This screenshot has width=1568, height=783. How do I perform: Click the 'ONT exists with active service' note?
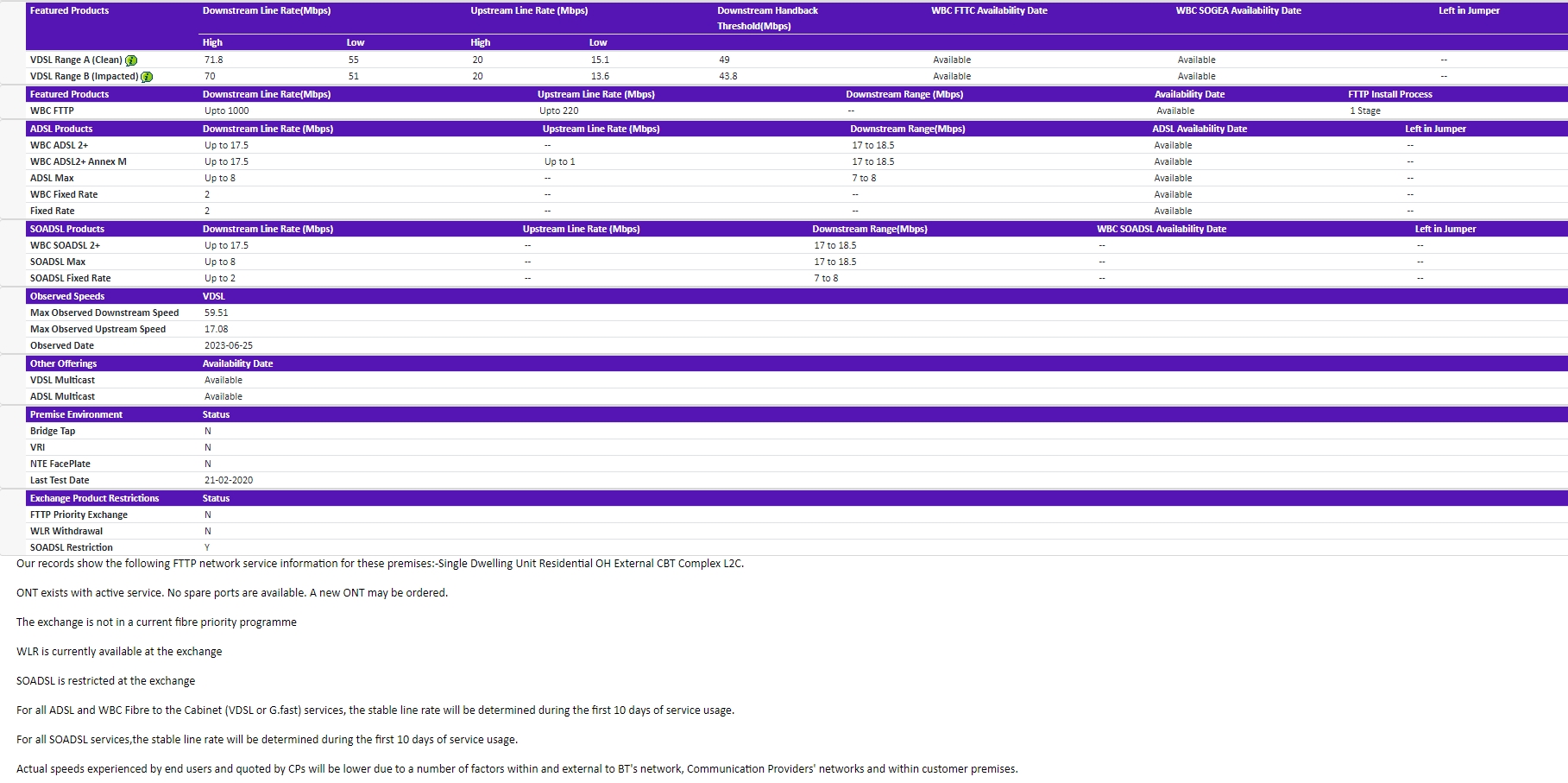(231, 592)
